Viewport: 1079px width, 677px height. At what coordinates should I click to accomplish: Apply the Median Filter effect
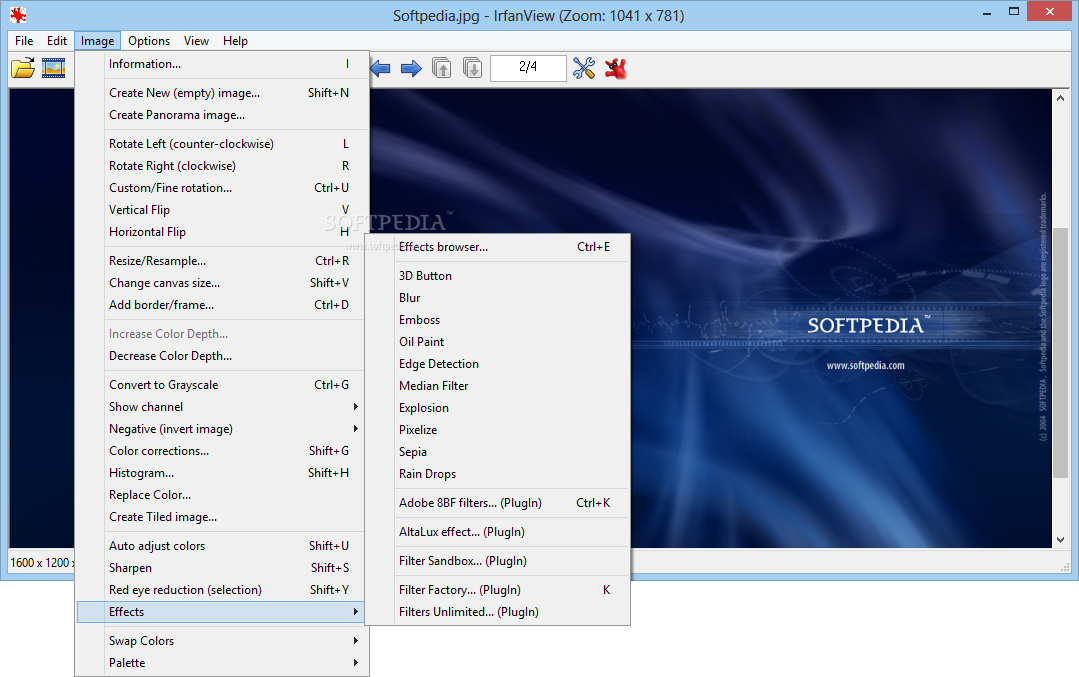(497, 386)
